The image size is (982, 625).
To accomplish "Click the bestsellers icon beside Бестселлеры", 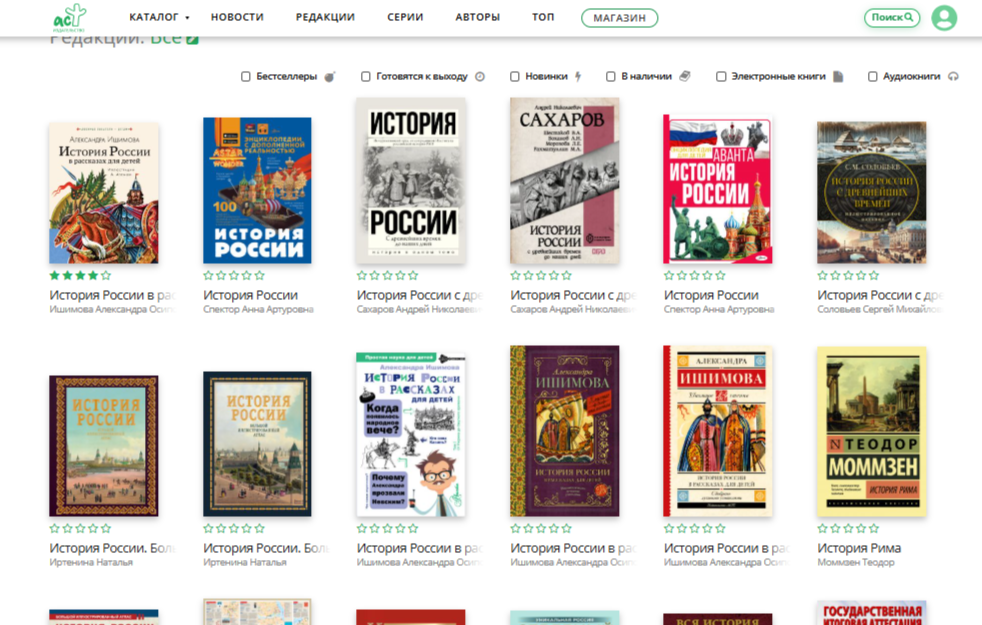I will coord(330,76).
